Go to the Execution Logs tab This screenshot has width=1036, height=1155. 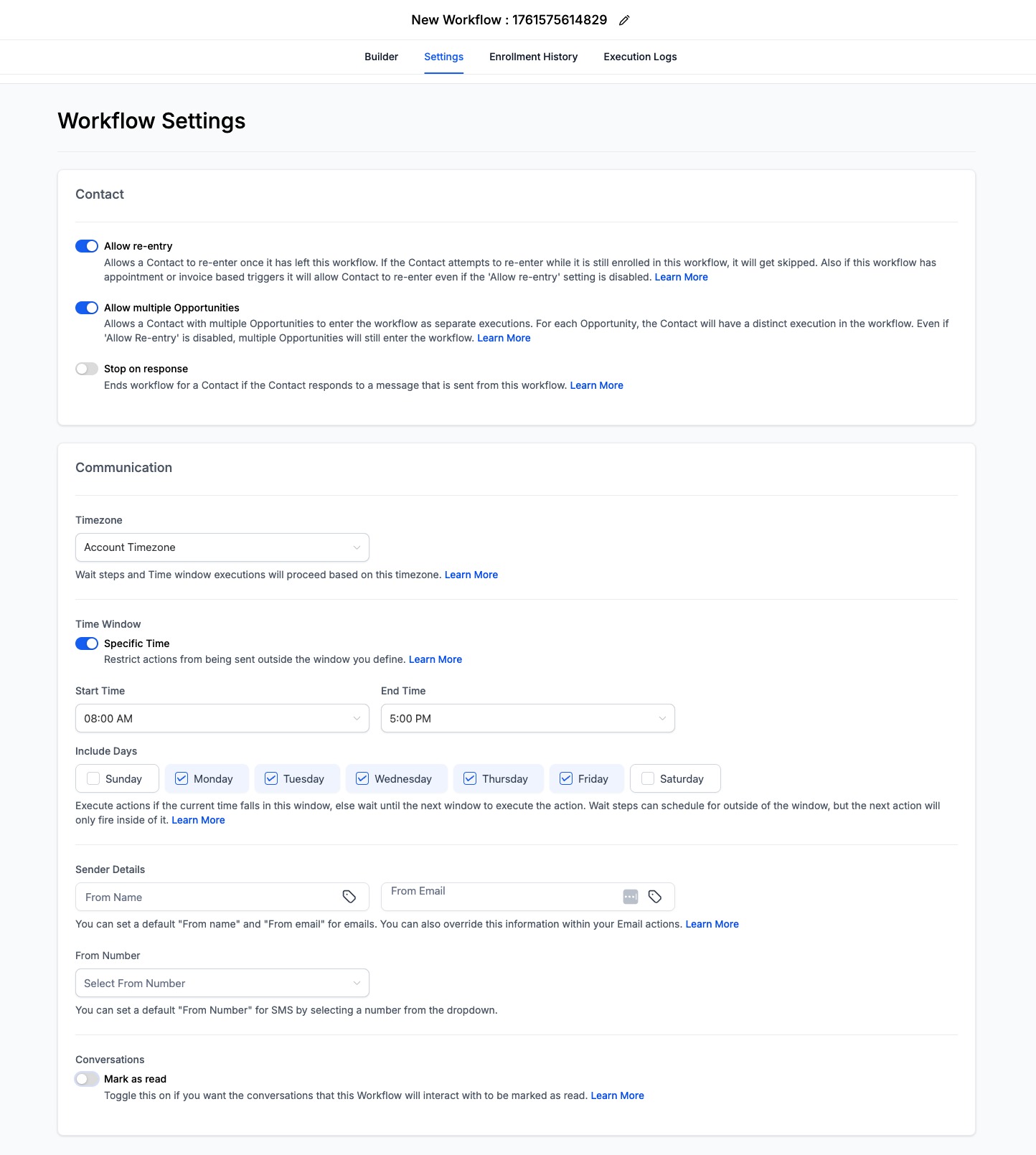[x=640, y=57]
